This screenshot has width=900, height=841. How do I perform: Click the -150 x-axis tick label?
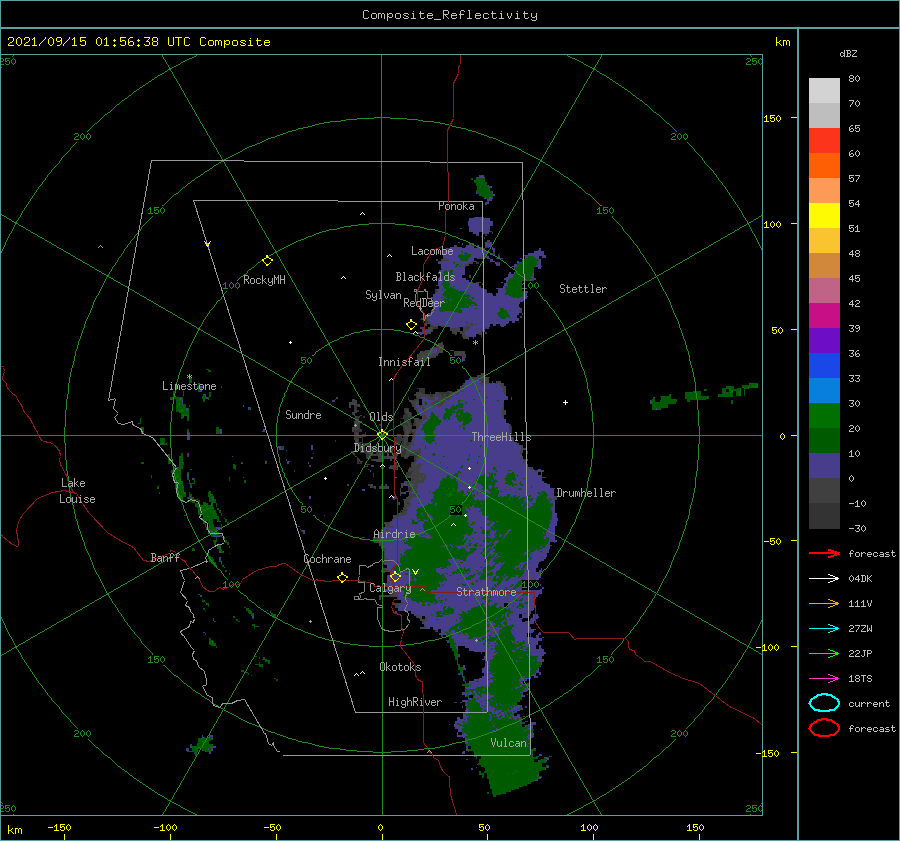pyautogui.click(x=59, y=827)
